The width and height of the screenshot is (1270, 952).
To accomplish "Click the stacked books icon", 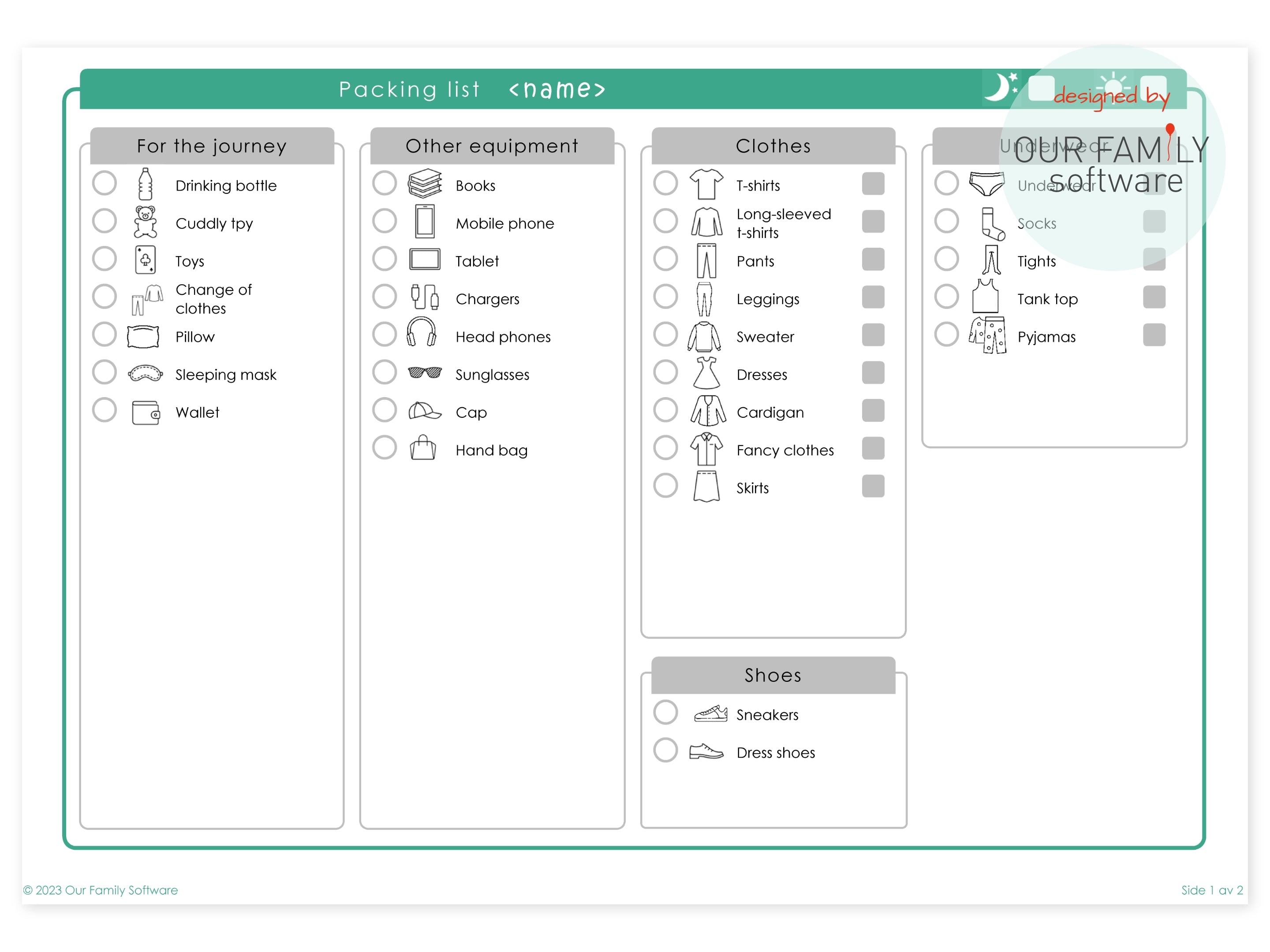I will (x=425, y=184).
